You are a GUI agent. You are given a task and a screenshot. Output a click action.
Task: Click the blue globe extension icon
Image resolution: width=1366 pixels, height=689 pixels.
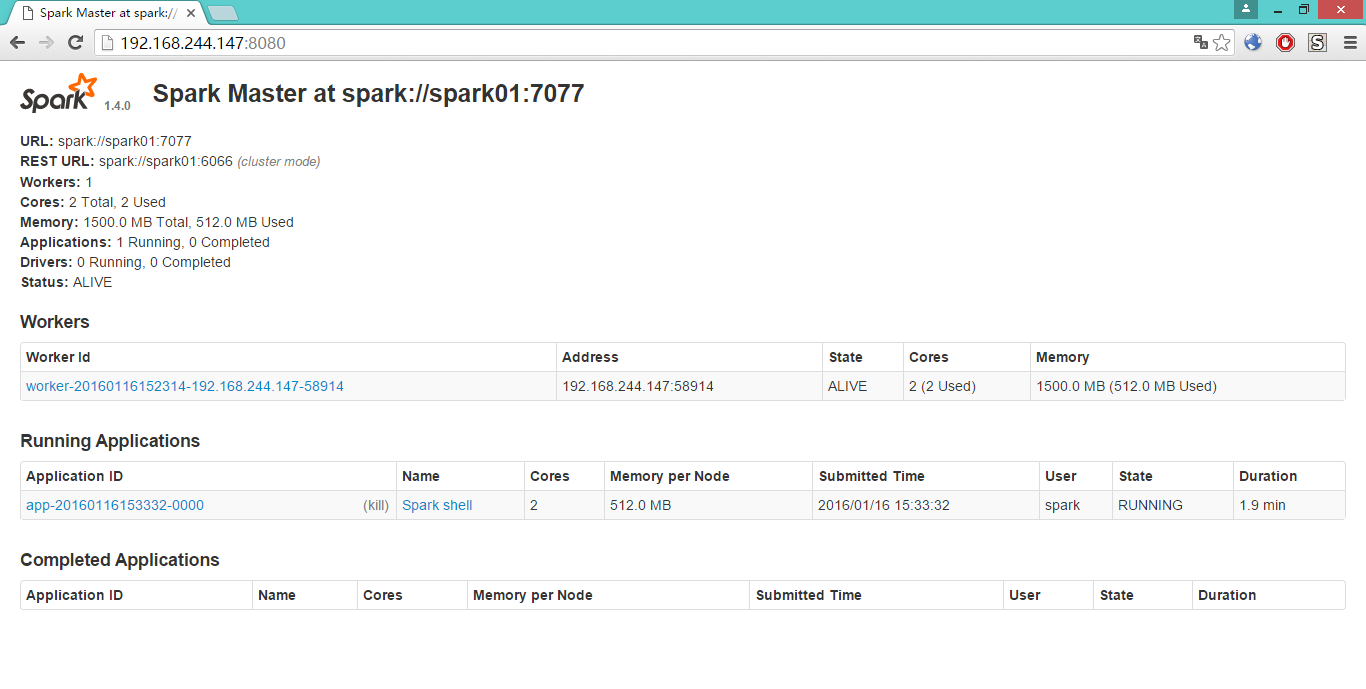[1253, 43]
